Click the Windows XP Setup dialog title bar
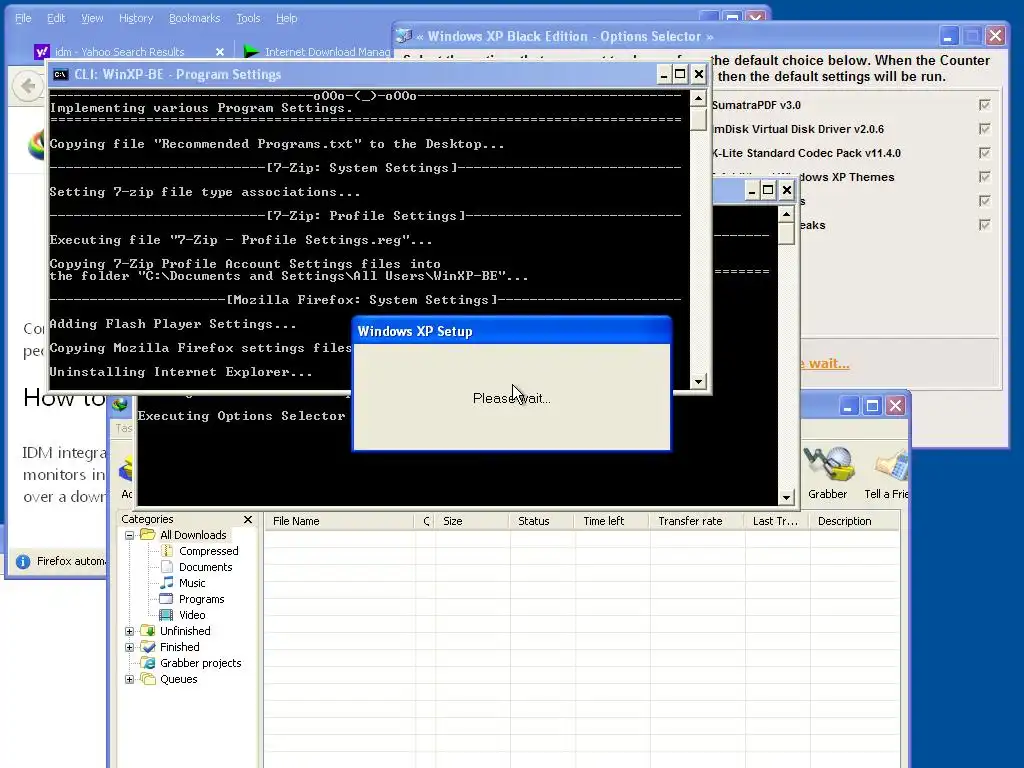Viewport: 1024px width, 768px height. pos(511,331)
